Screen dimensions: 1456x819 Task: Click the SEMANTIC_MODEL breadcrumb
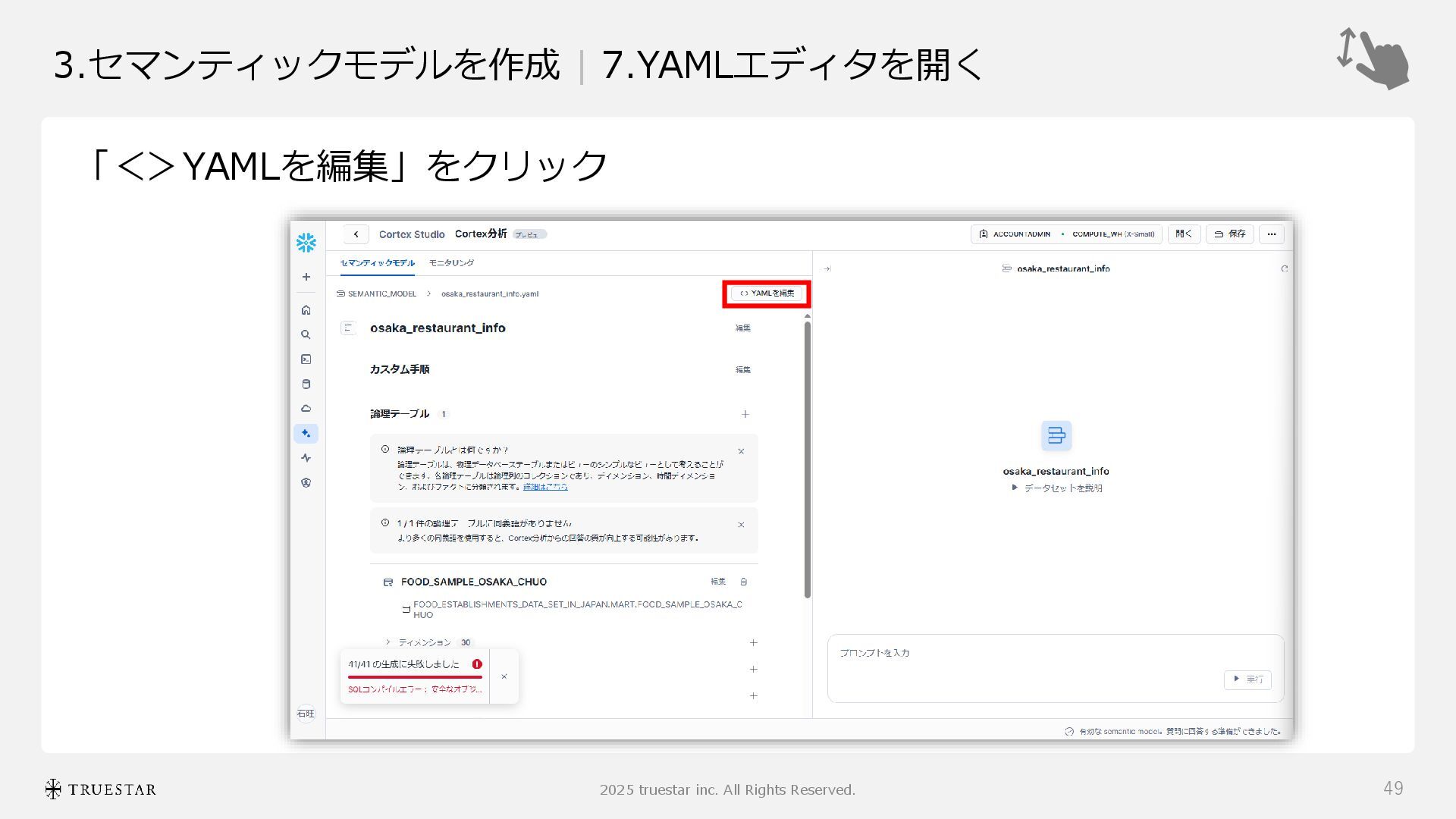point(377,293)
